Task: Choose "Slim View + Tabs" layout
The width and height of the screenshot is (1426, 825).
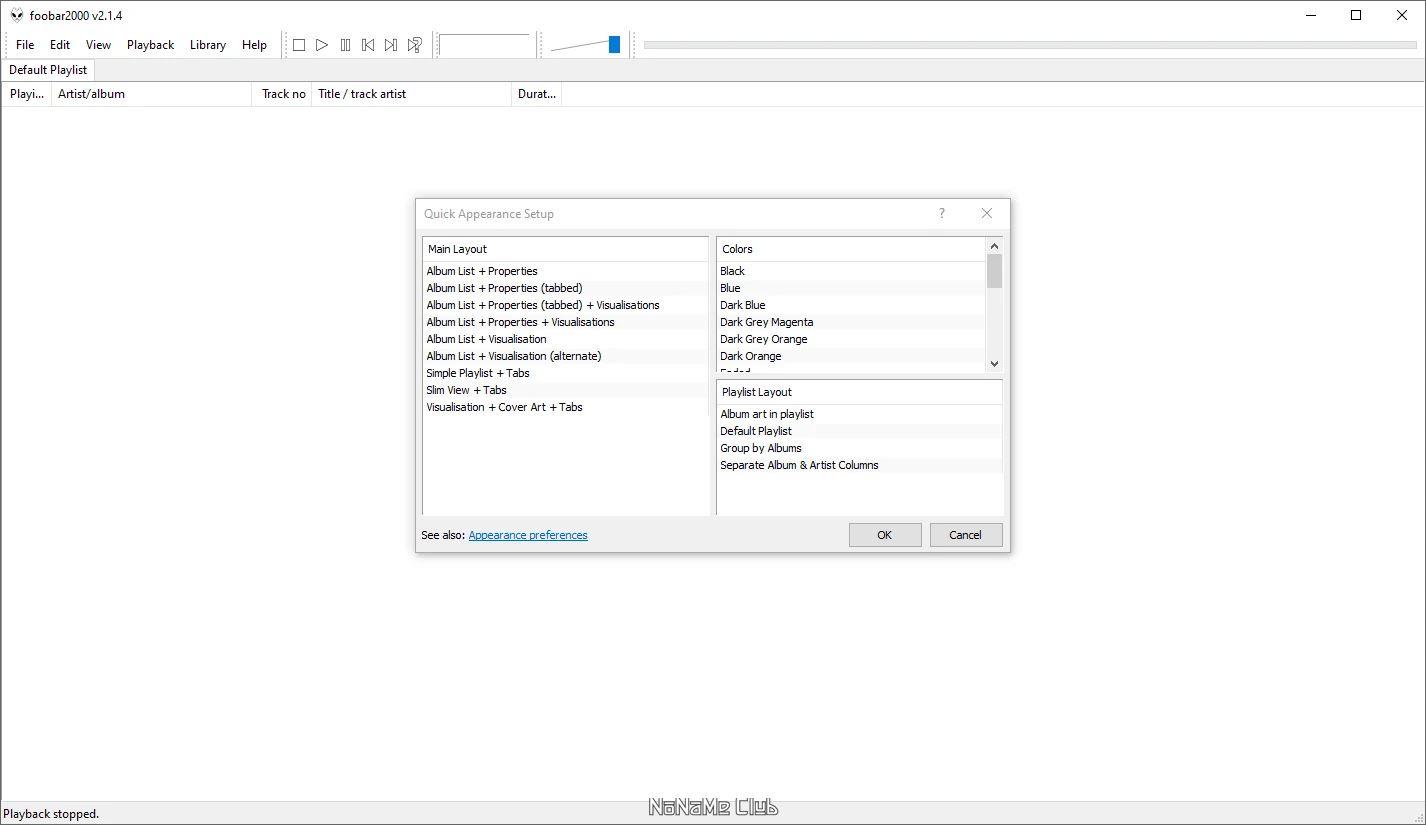Action: pos(565,390)
